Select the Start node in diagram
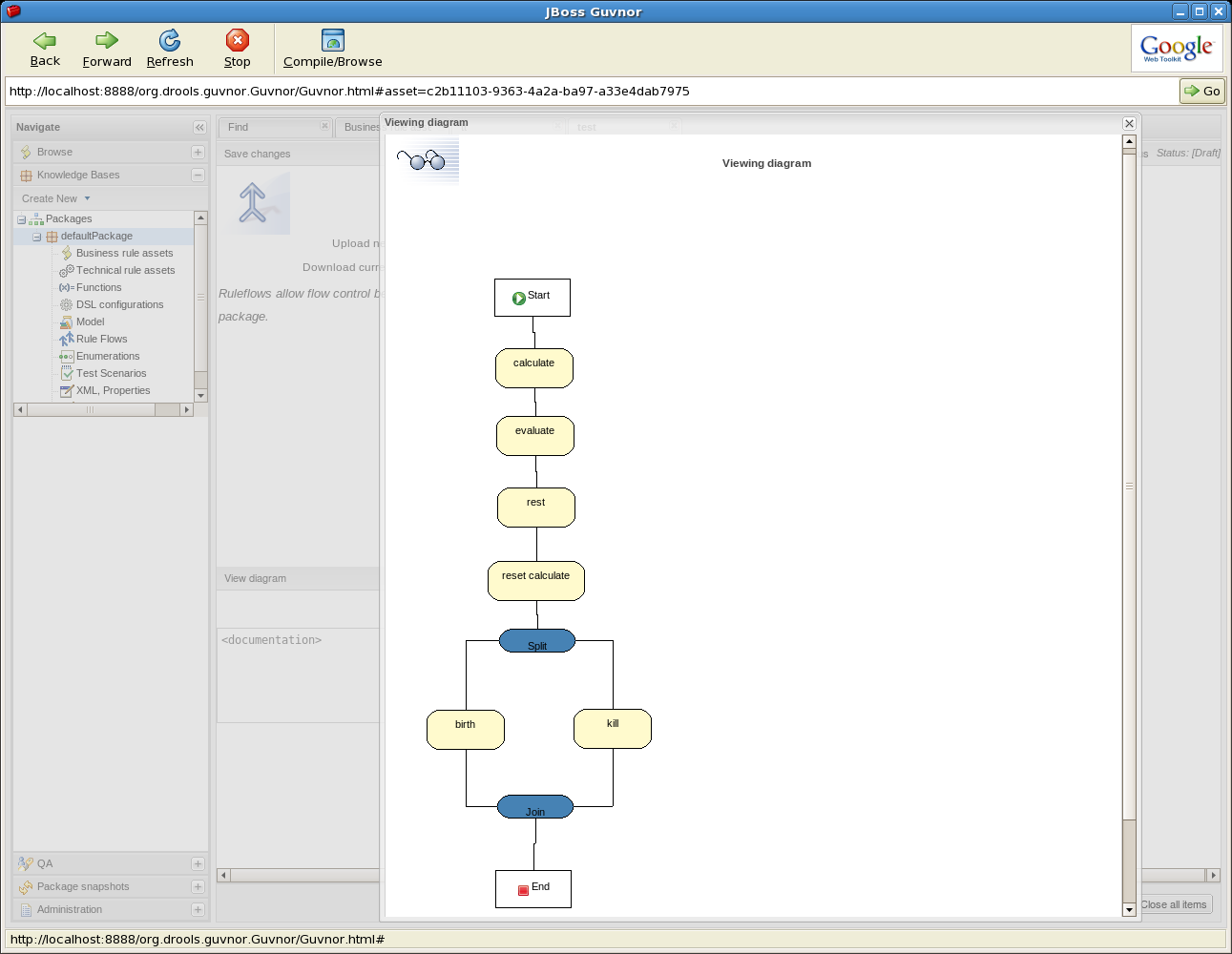Image resolution: width=1232 pixels, height=954 pixels. (532, 298)
